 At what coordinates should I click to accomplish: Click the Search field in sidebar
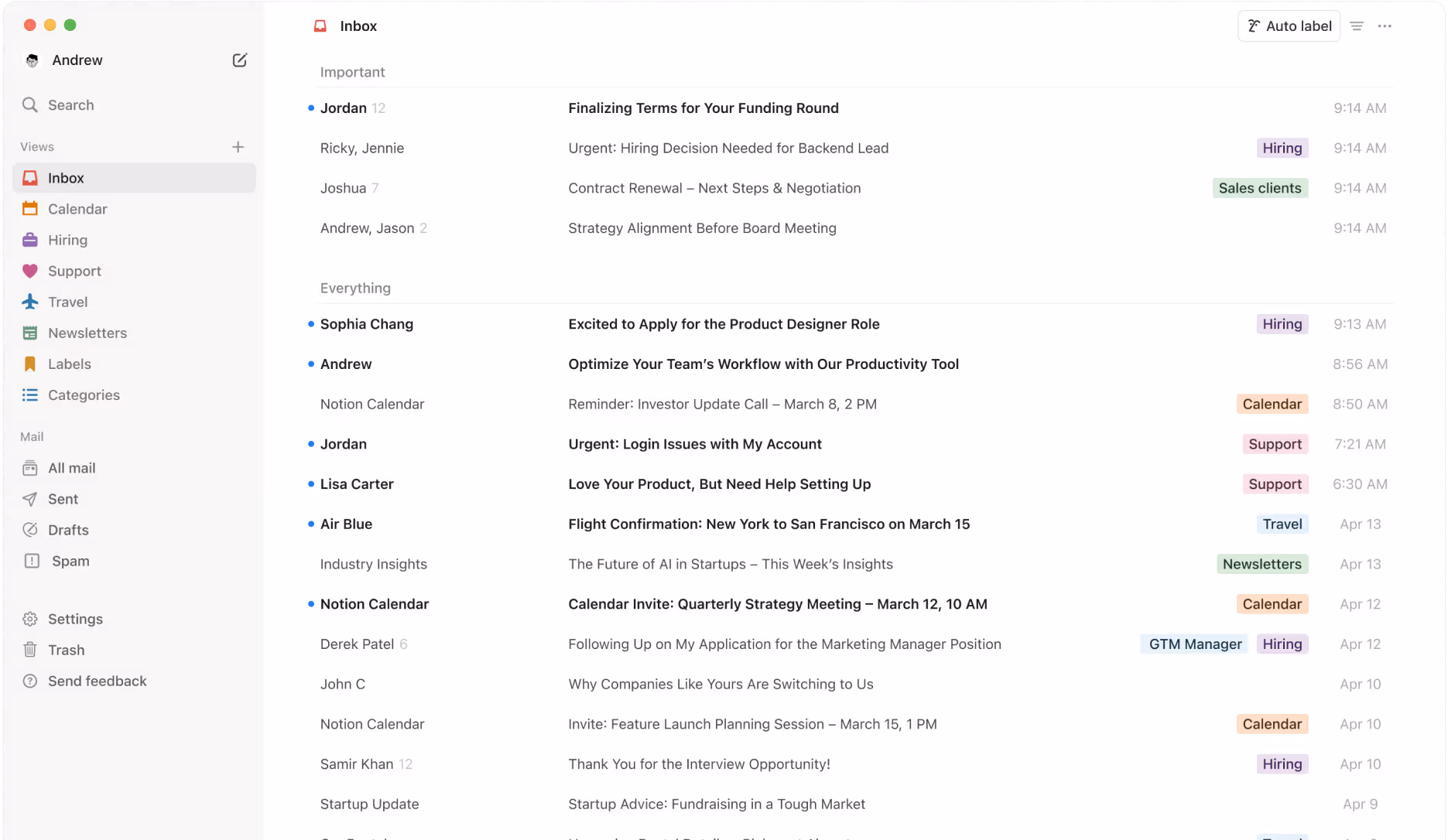click(70, 105)
